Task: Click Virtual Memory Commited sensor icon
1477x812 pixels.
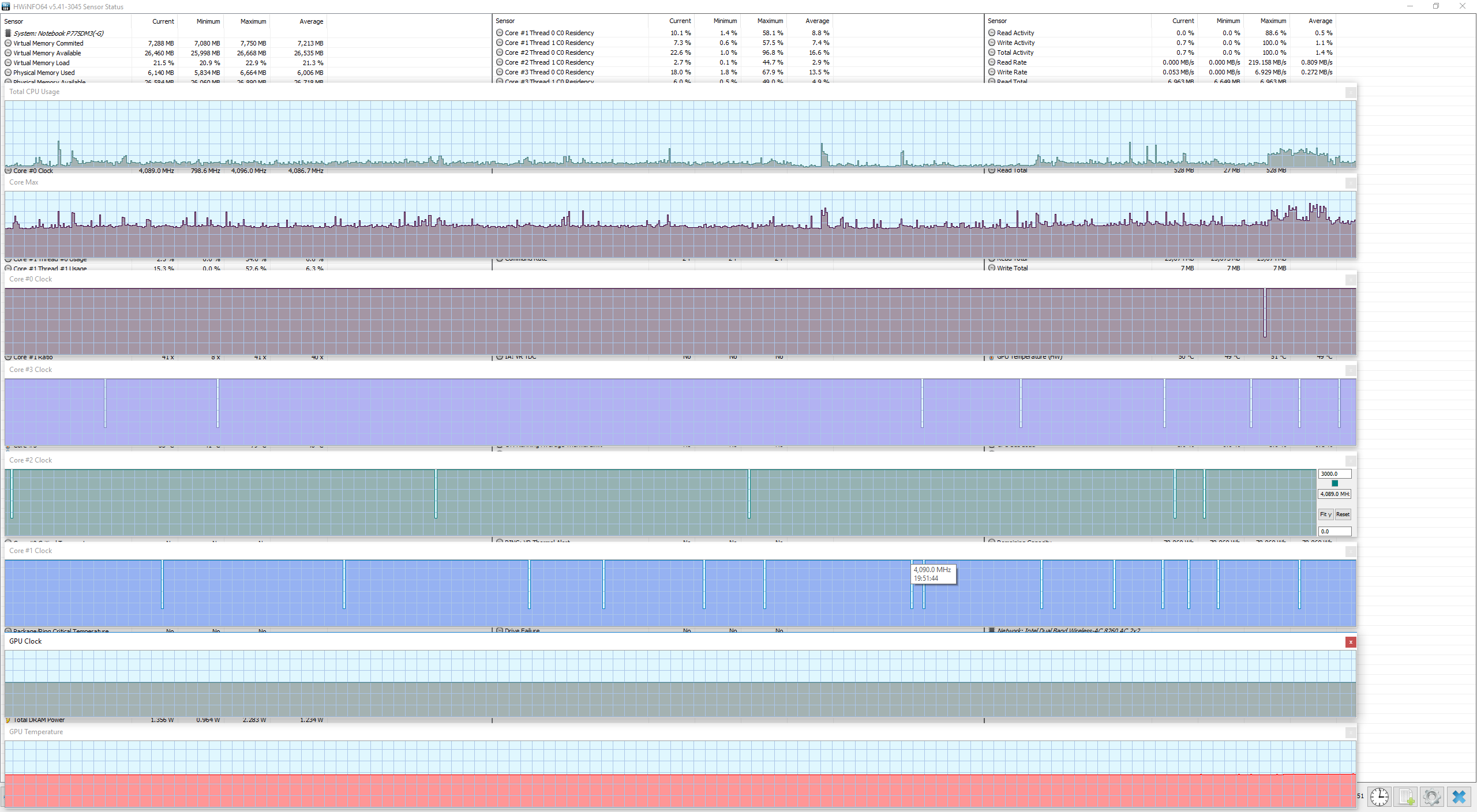Action: pos(8,43)
